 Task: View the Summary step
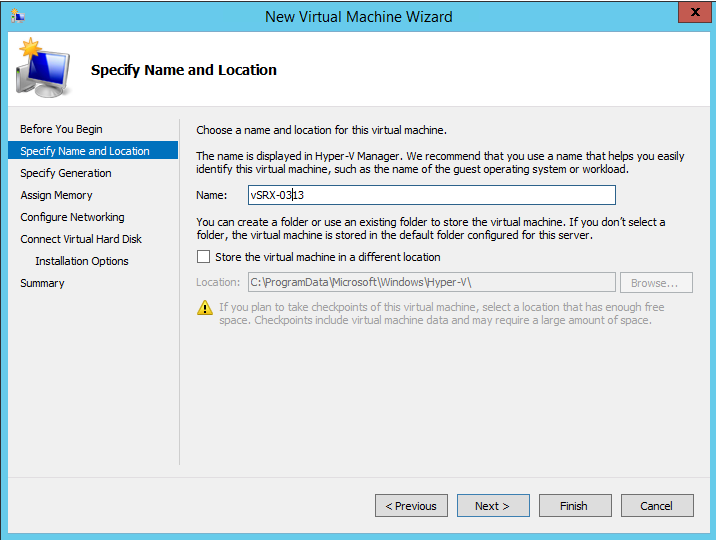42,283
